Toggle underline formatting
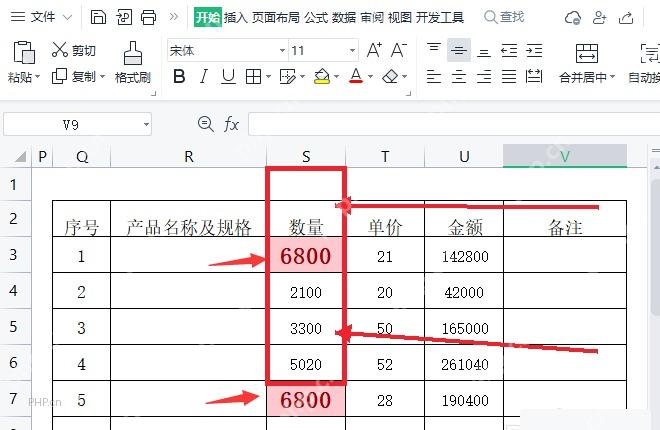Viewport: 660px width, 430px height. 228,76
